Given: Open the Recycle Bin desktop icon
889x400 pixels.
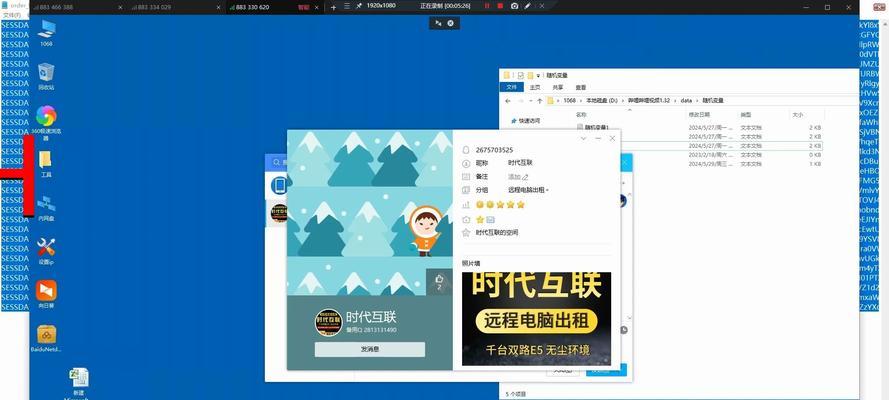Looking at the screenshot, I should pos(46,76).
